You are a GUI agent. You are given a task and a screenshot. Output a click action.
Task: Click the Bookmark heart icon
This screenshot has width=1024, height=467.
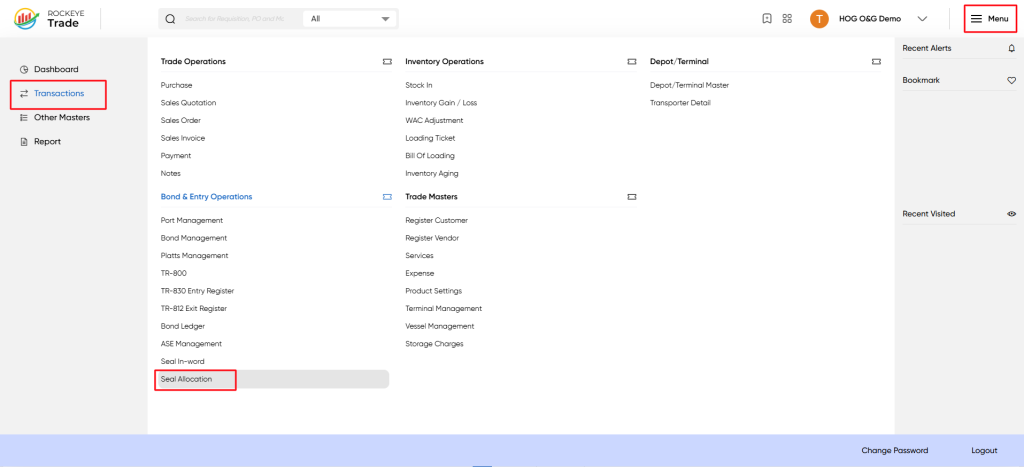click(1012, 80)
